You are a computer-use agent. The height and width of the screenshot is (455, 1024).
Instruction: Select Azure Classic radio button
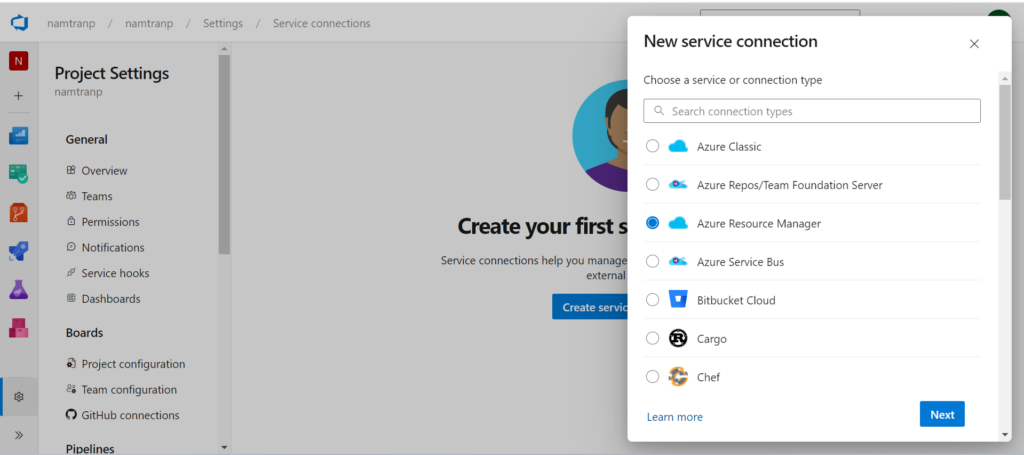pyautogui.click(x=652, y=146)
